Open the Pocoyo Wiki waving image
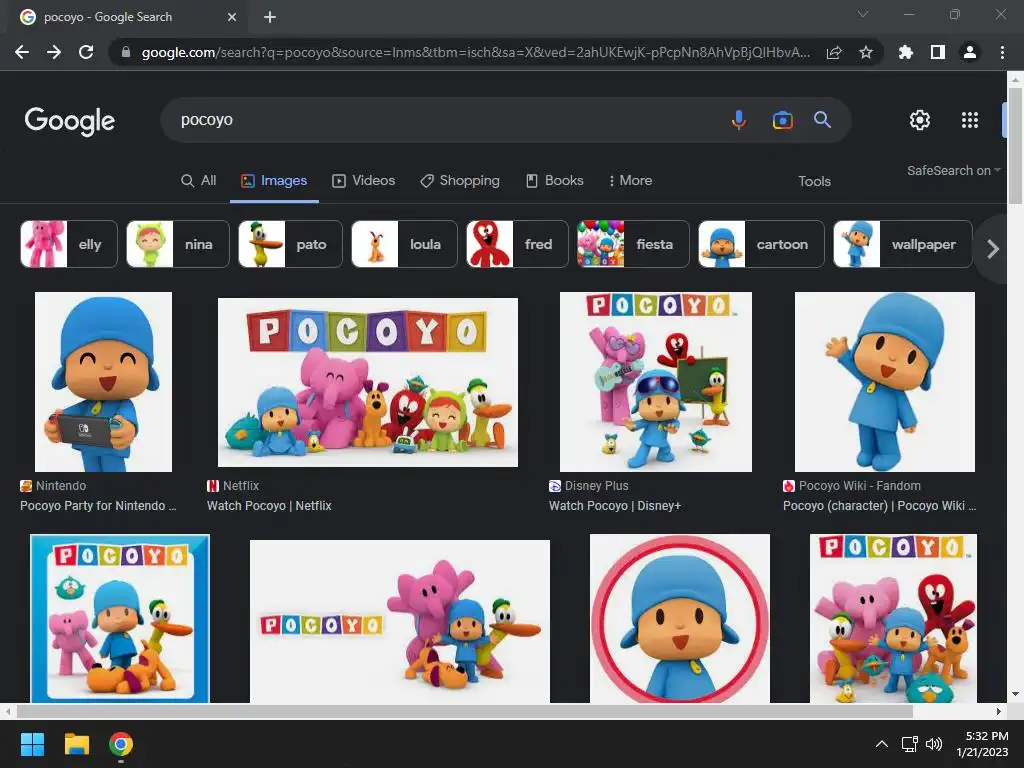The width and height of the screenshot is (1024, 768). point(885,382)
